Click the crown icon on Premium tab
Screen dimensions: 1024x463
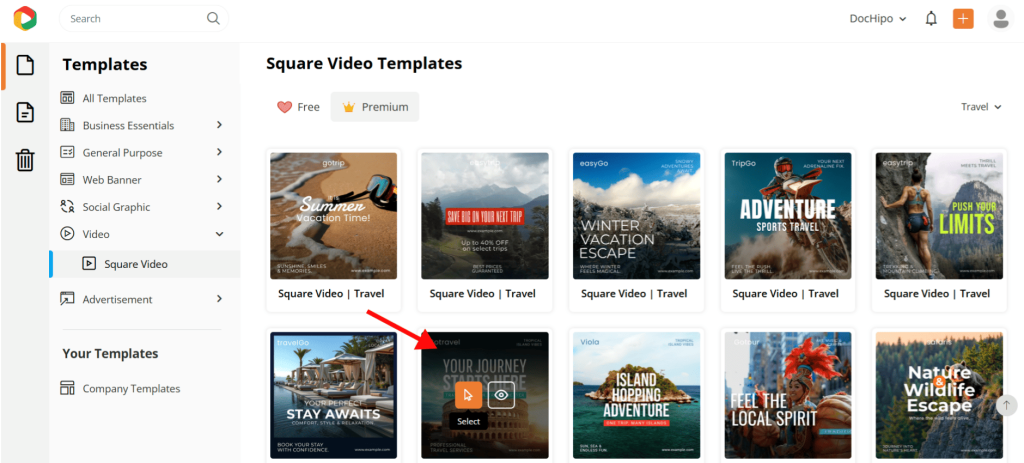[x=349, y=107]
